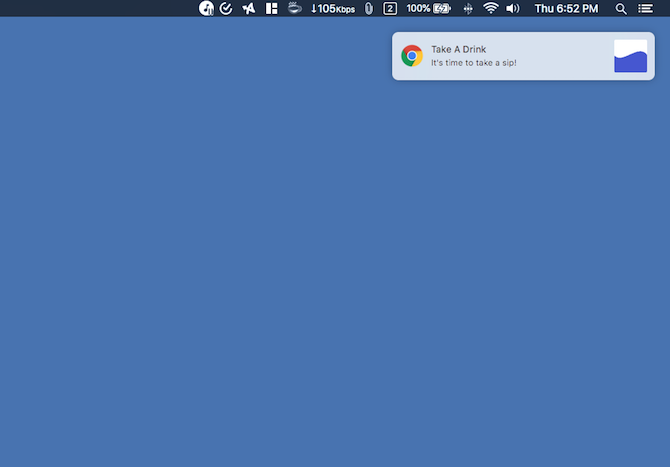Click the checkmark clock menu bar icon

(226, 9)
